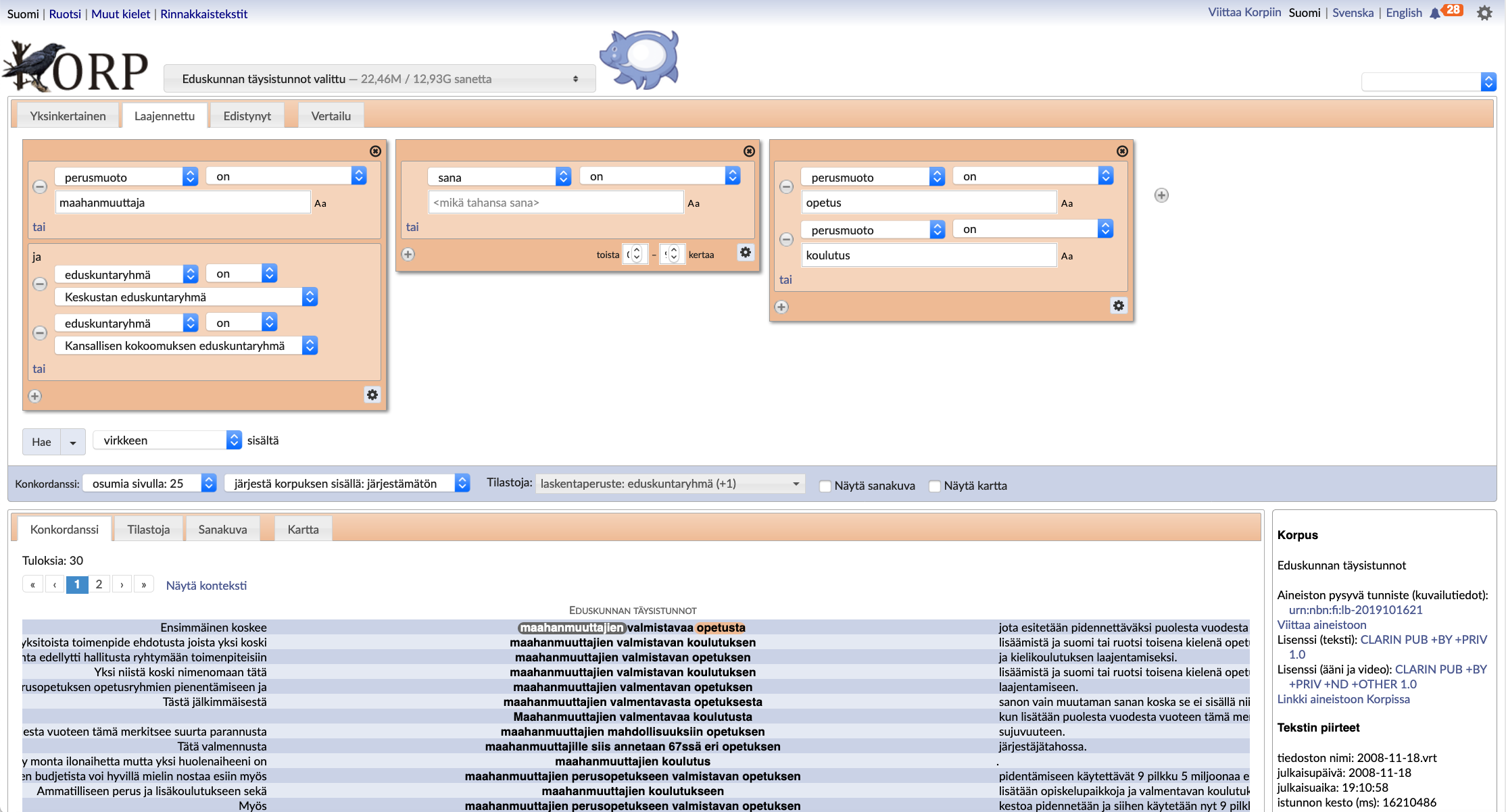Click the Hae search button
Image resolution: width=1506 pixels, height=812 pixels.
(x=41, y=442)
